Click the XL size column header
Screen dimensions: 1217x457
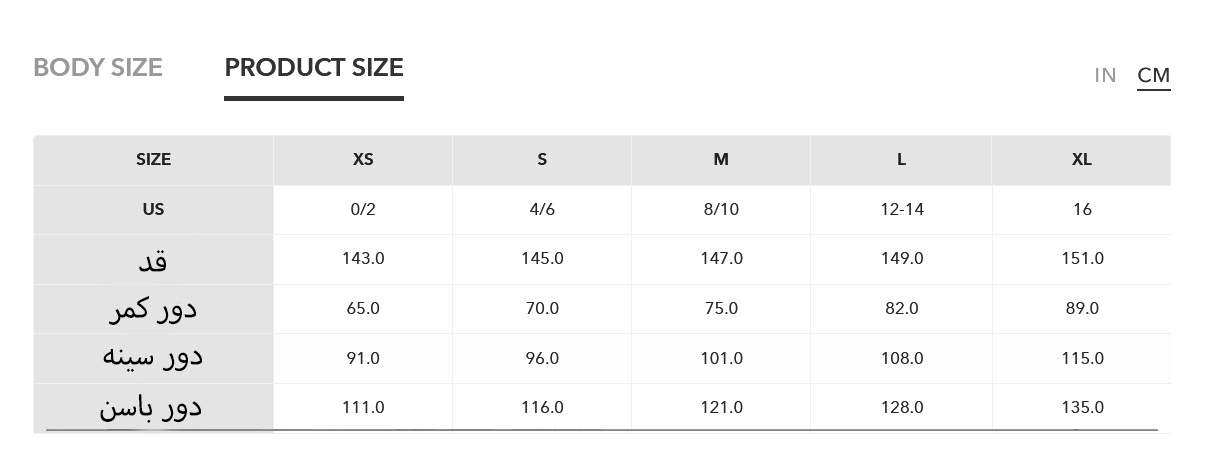point(1081,160)
